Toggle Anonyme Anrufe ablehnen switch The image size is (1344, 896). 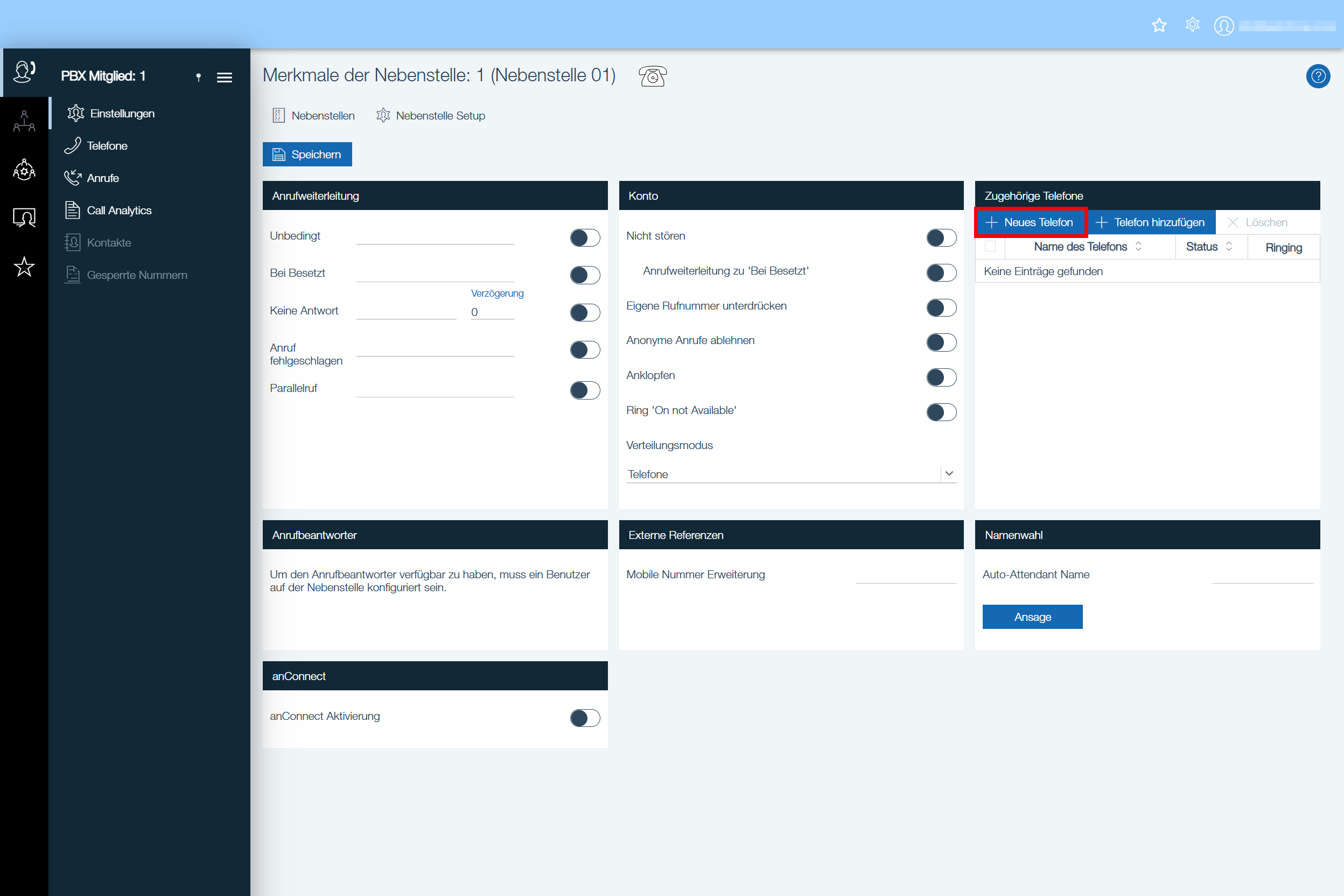pos(941,342)
